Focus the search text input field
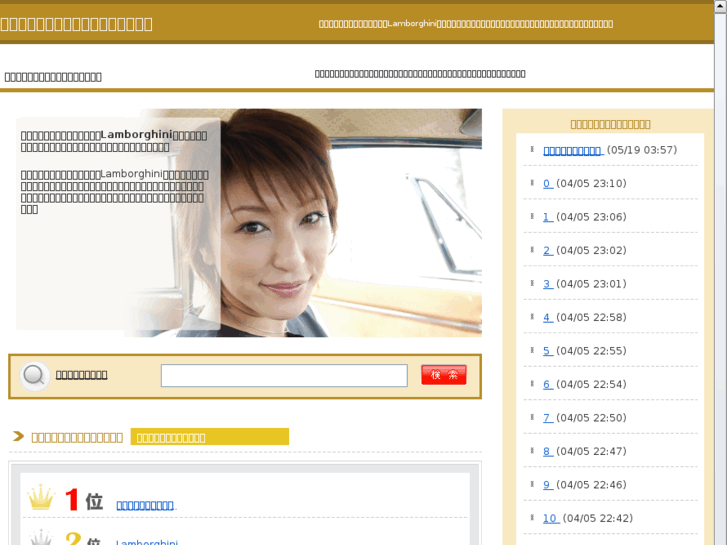This screenshot has width=727, height=545. [x=284, y=375]
